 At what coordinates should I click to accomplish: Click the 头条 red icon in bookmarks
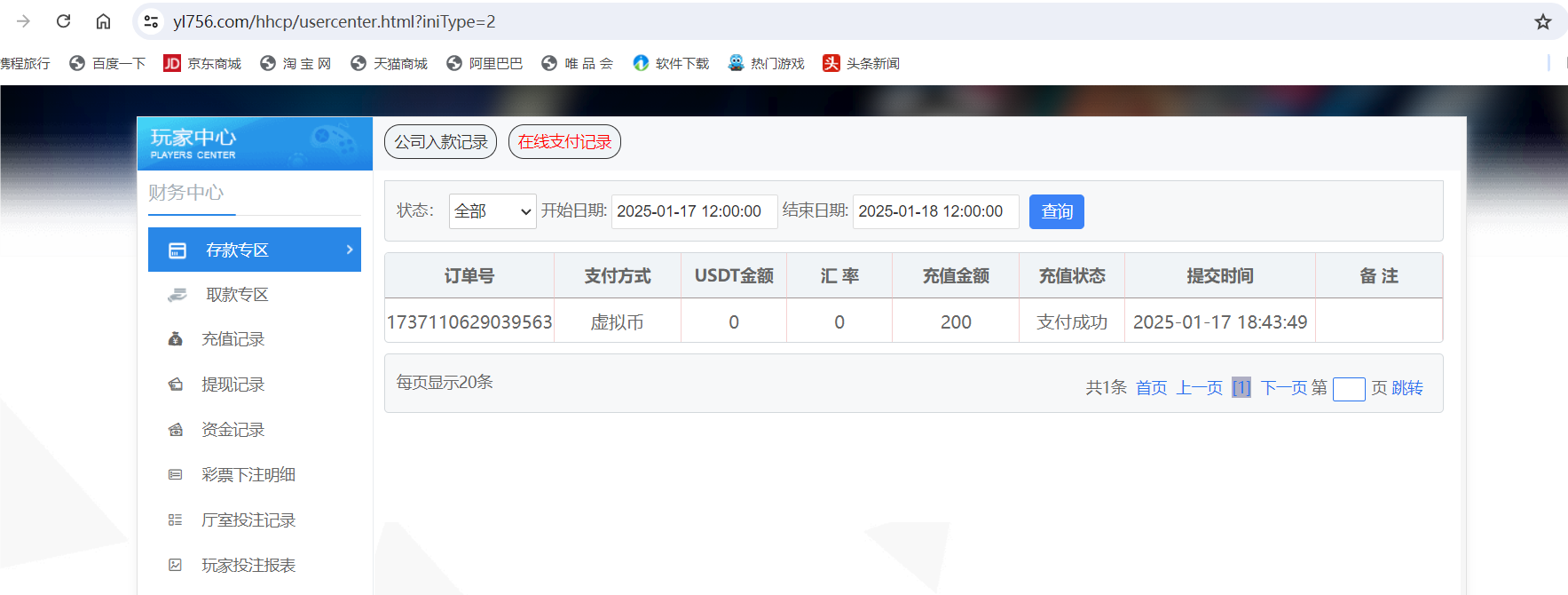coord(831,63)
